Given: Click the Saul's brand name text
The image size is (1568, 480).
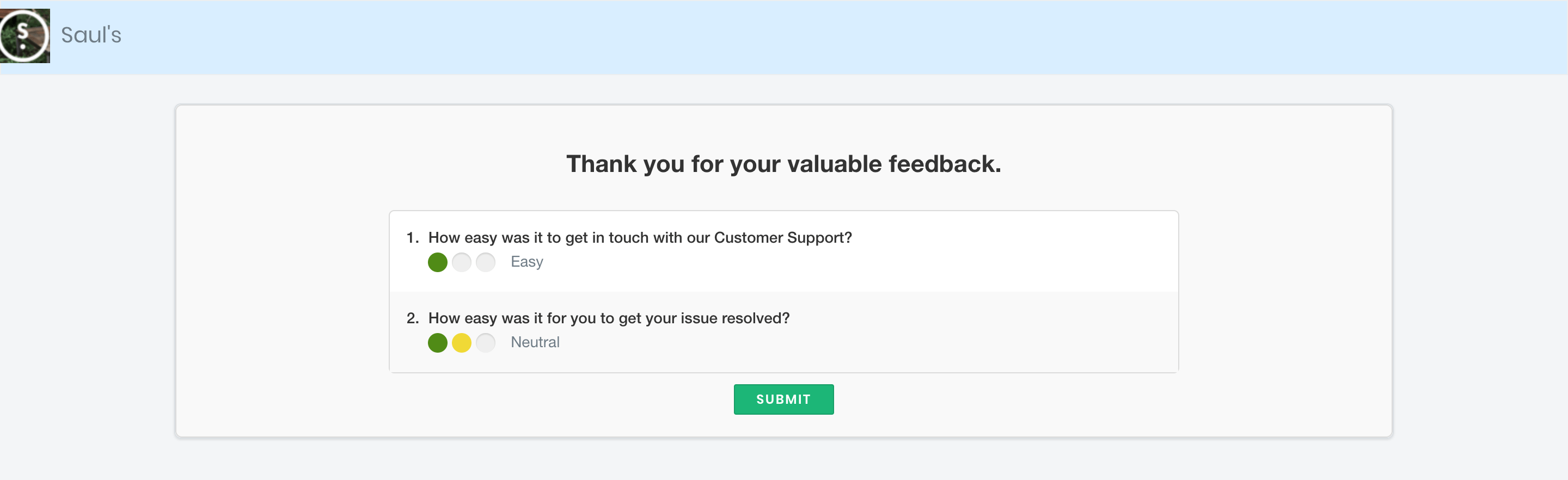Looking at the screenshot, I should point(91,35).
